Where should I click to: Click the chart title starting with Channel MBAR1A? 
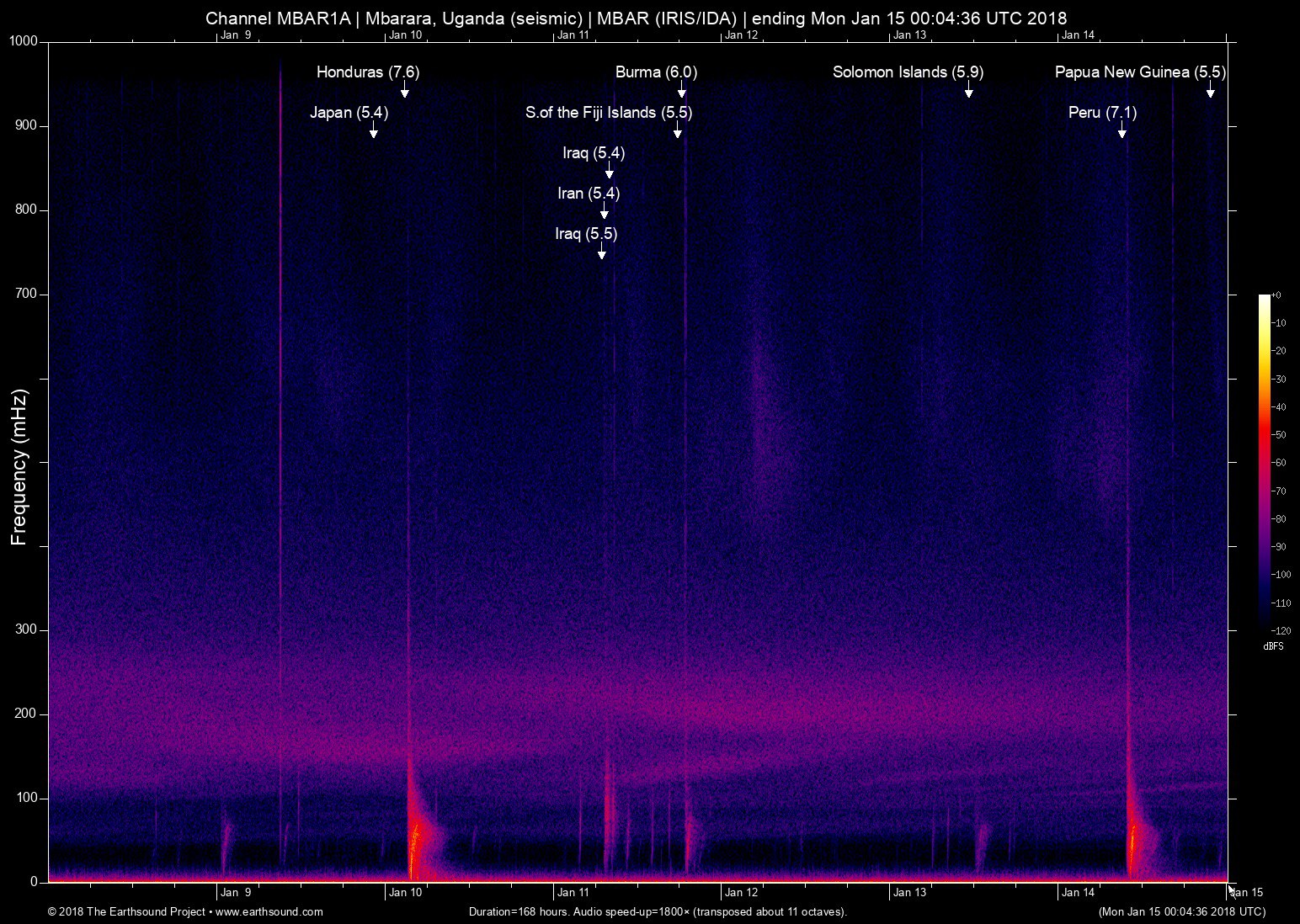pyautogui.click(x=636, y=19)
